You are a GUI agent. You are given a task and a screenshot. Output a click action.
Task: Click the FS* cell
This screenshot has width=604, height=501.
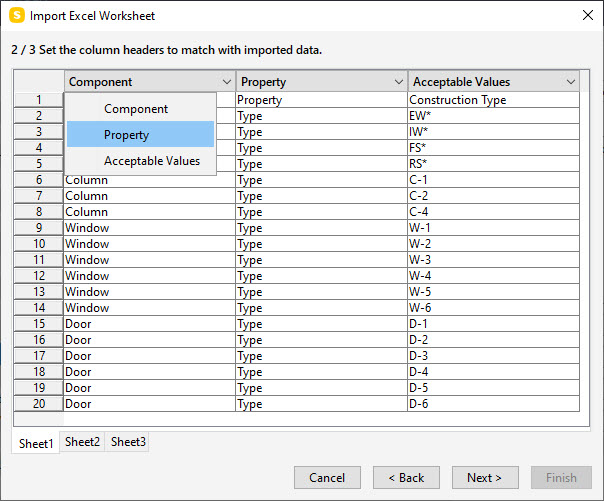tap(493, 148)
